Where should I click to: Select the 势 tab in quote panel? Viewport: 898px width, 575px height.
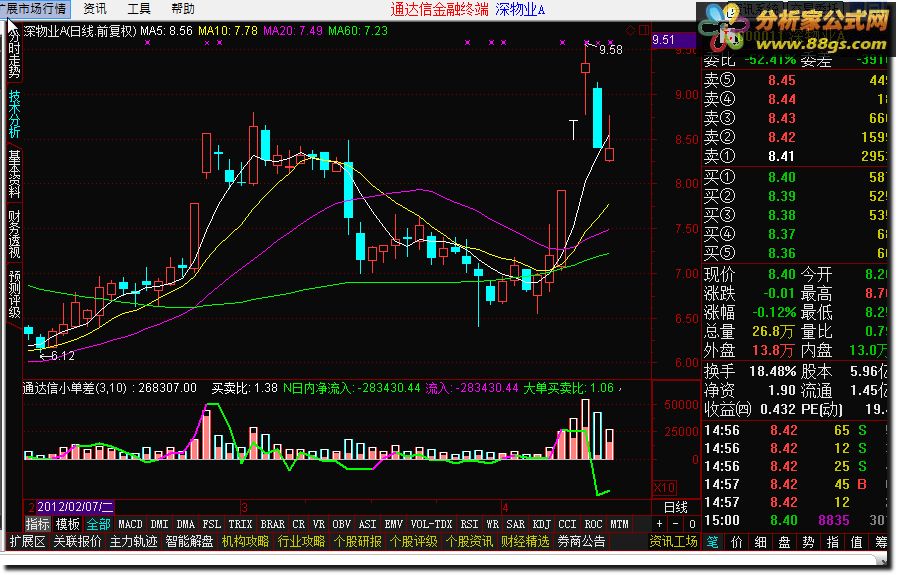pos(809,542)
